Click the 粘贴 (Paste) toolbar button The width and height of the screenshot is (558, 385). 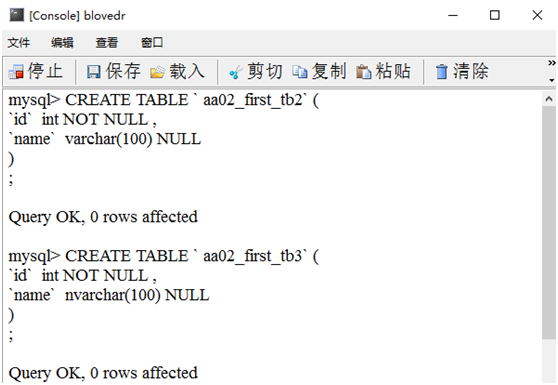coord(383,71)
